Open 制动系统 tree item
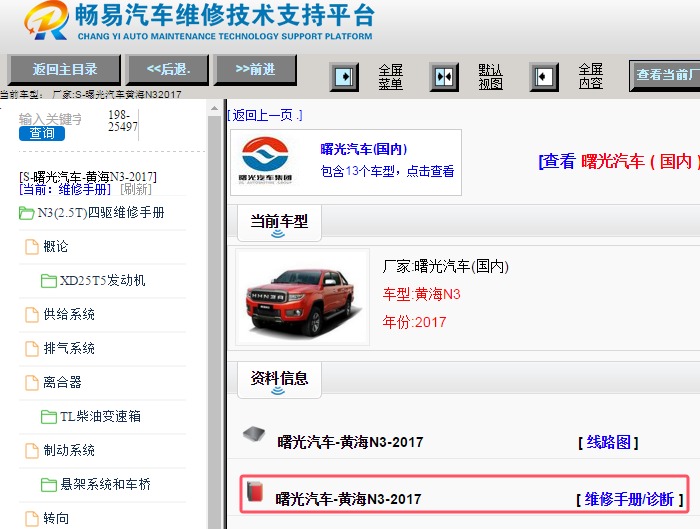700x529 pixels. [x=69, y=450]
